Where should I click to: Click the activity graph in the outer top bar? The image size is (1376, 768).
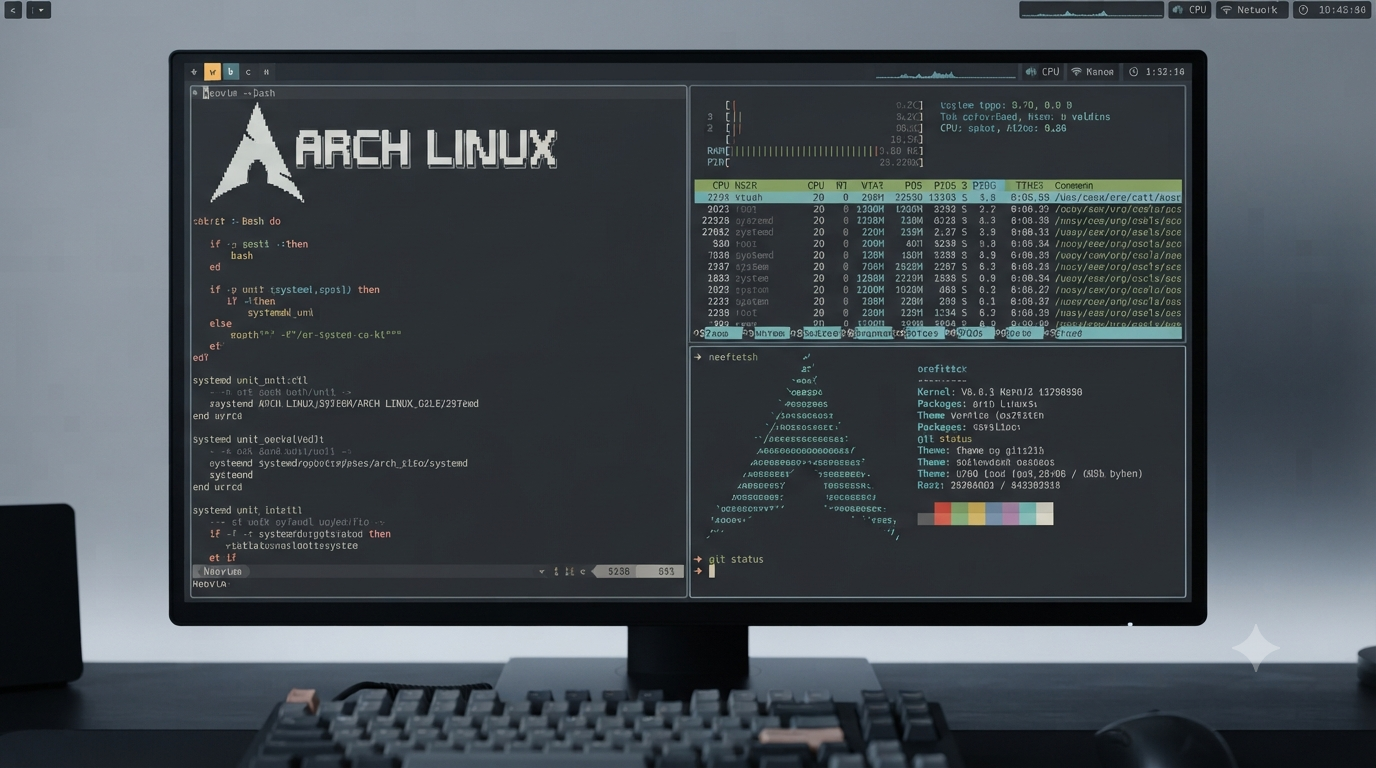click(x=1091, y=10)
